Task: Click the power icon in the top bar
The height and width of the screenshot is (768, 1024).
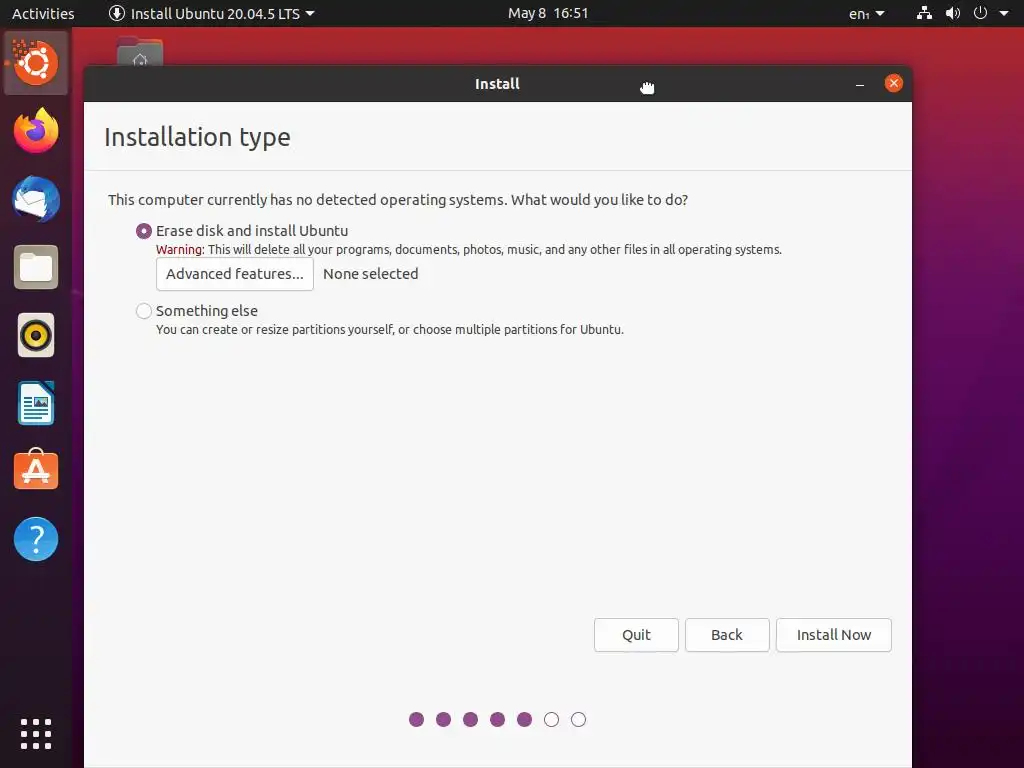Action: 980,13
